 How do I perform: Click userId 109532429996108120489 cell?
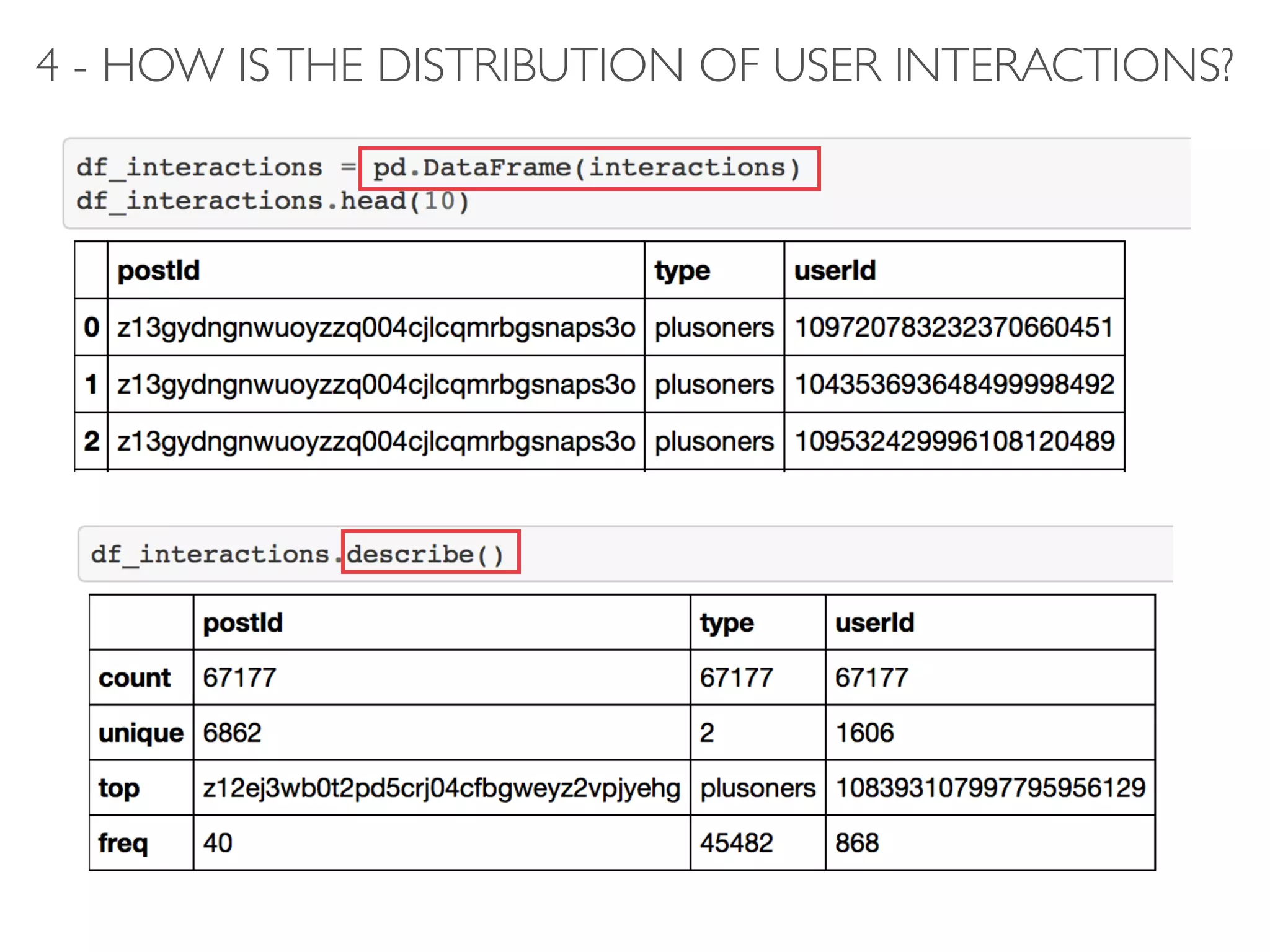click(x=954, y=441)
